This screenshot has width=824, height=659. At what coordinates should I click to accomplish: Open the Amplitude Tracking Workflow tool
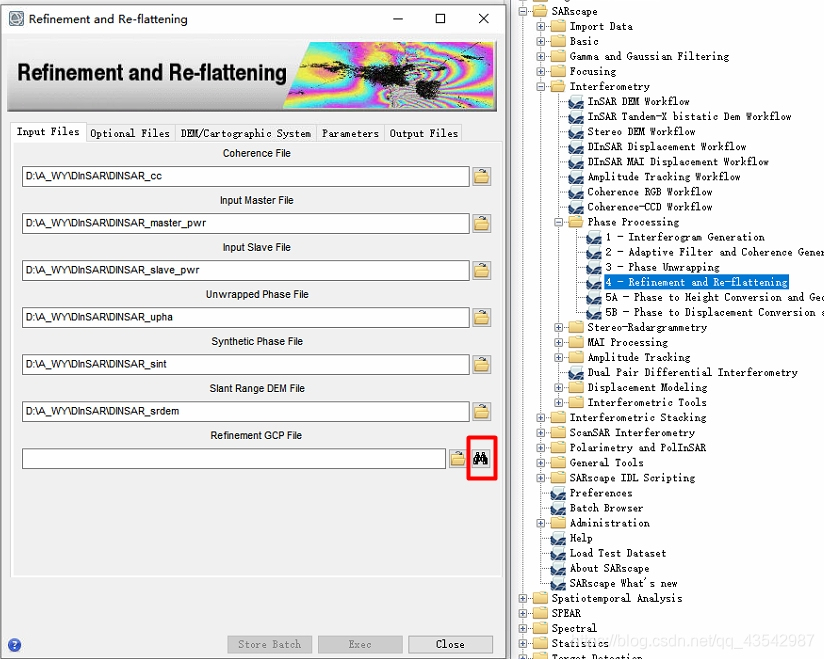click(664, 177)
